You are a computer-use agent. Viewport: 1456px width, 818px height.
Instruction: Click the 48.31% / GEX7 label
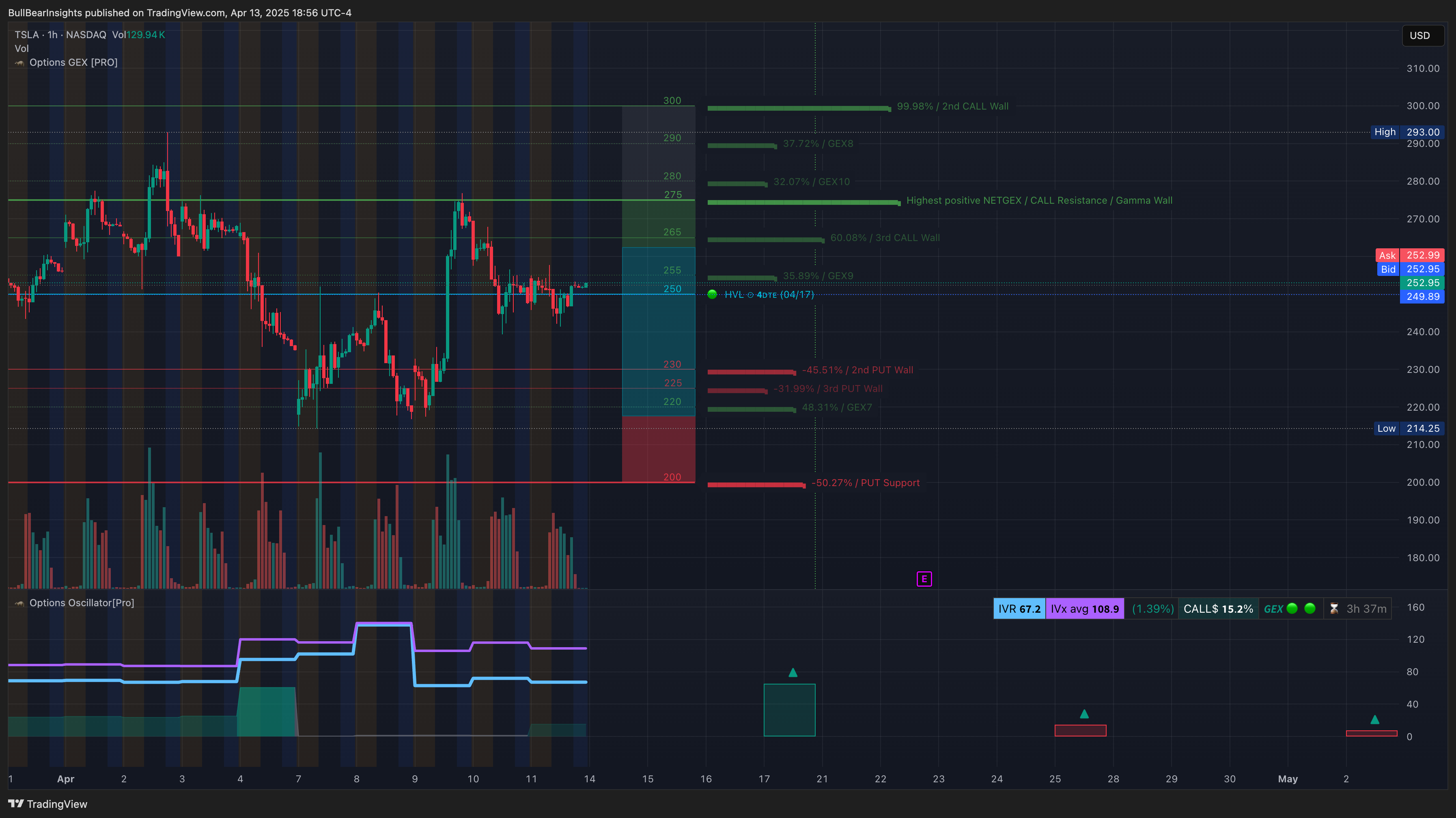837,408
